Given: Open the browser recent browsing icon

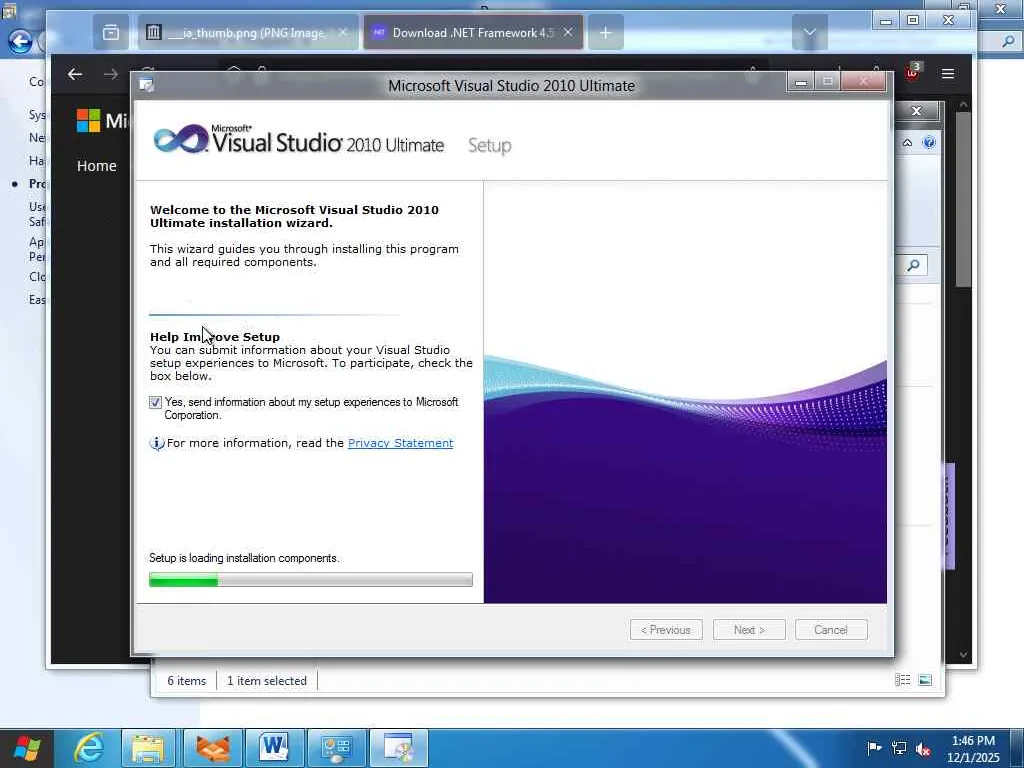Looking at the screenshot, I should coord(111,33).
